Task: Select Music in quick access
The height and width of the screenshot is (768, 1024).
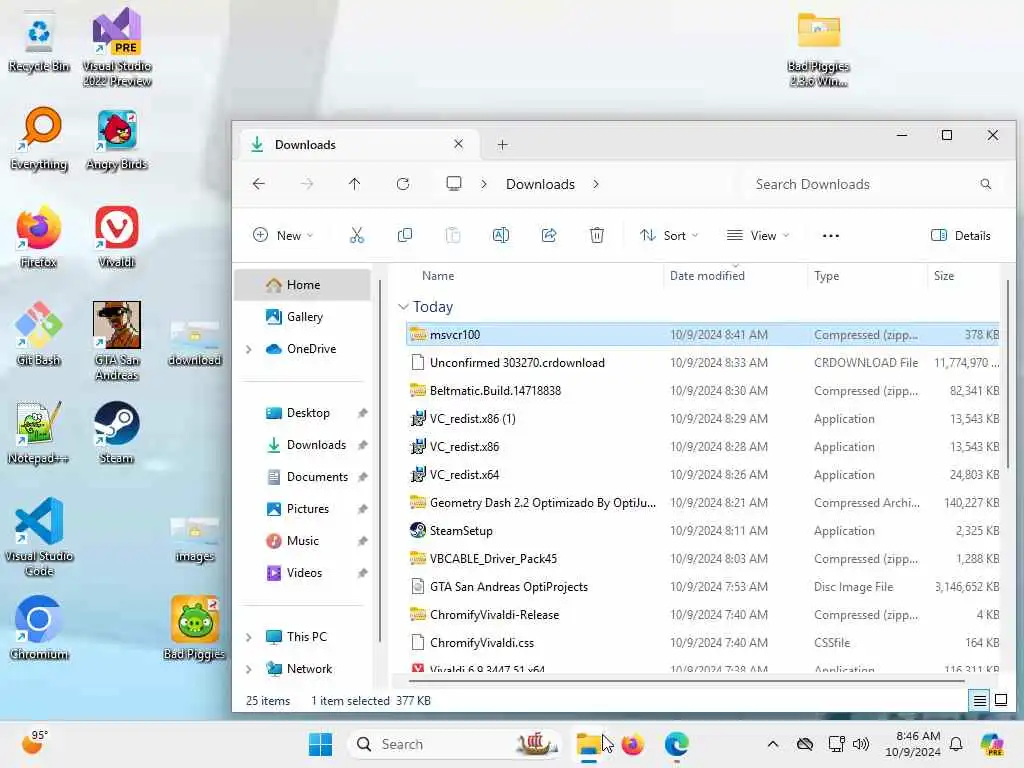Action: coord(302,541)
